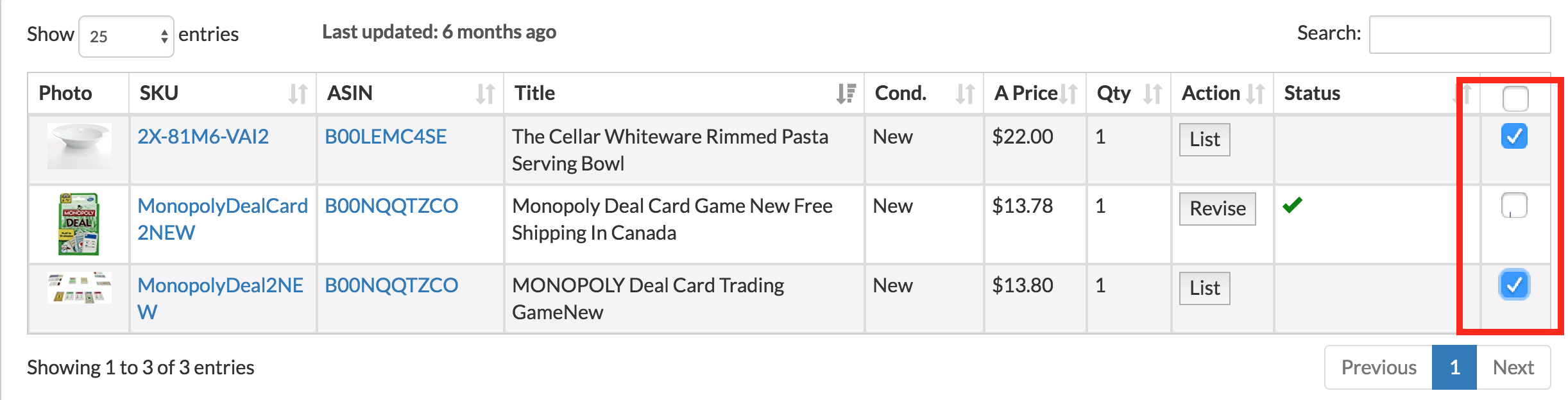The image size is (1568, 400).
Task: Uncheck the Pasta Serving Bowl row checkbox
Action: point(1514,136)
